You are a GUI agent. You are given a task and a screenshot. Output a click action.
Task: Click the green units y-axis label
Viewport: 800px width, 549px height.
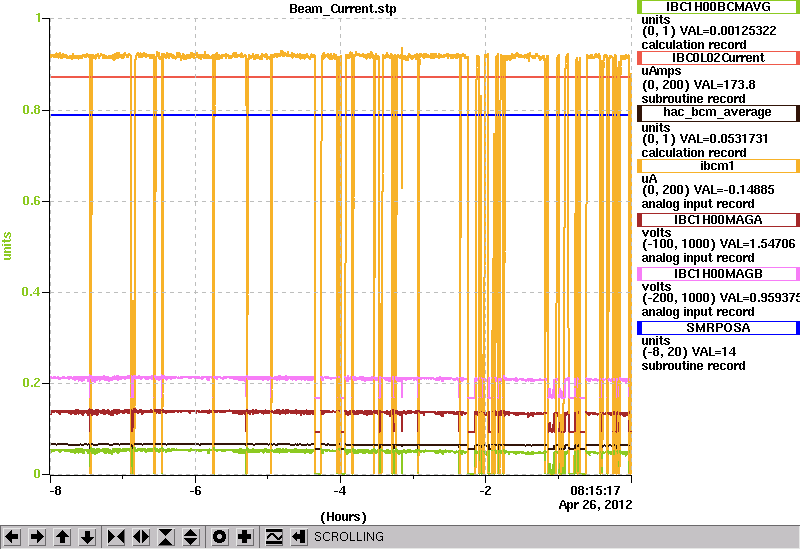click(x=8, y=246)
